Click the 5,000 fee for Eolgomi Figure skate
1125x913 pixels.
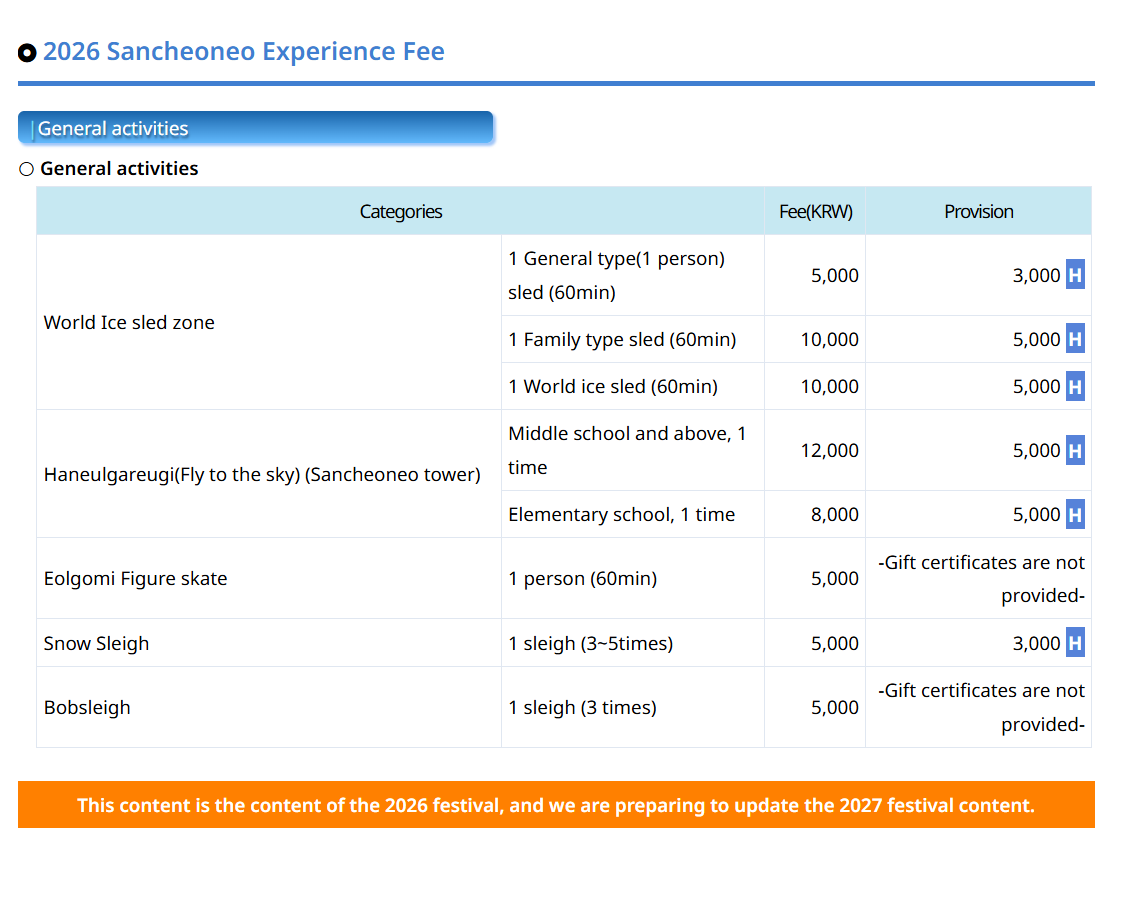coord(834,579)
